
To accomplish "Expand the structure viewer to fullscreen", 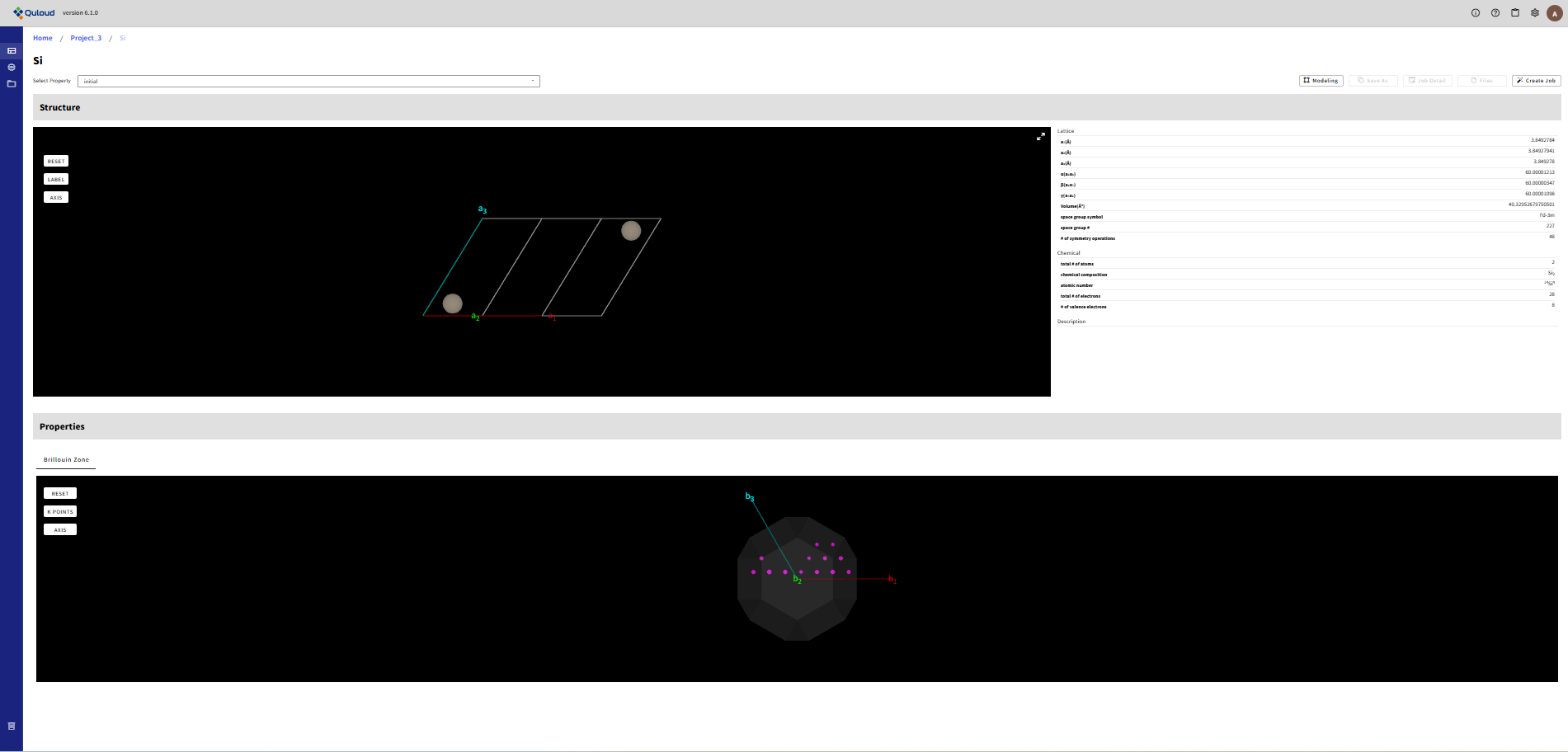I will 1040,137.
